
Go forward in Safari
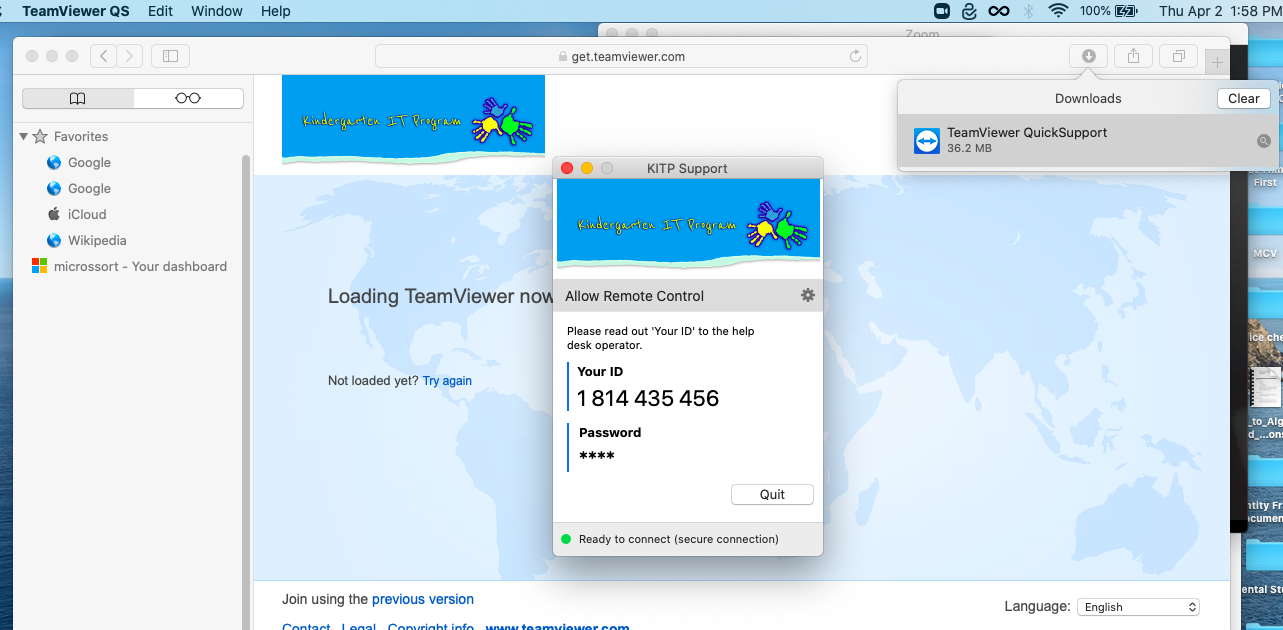[x=130, y=56]
